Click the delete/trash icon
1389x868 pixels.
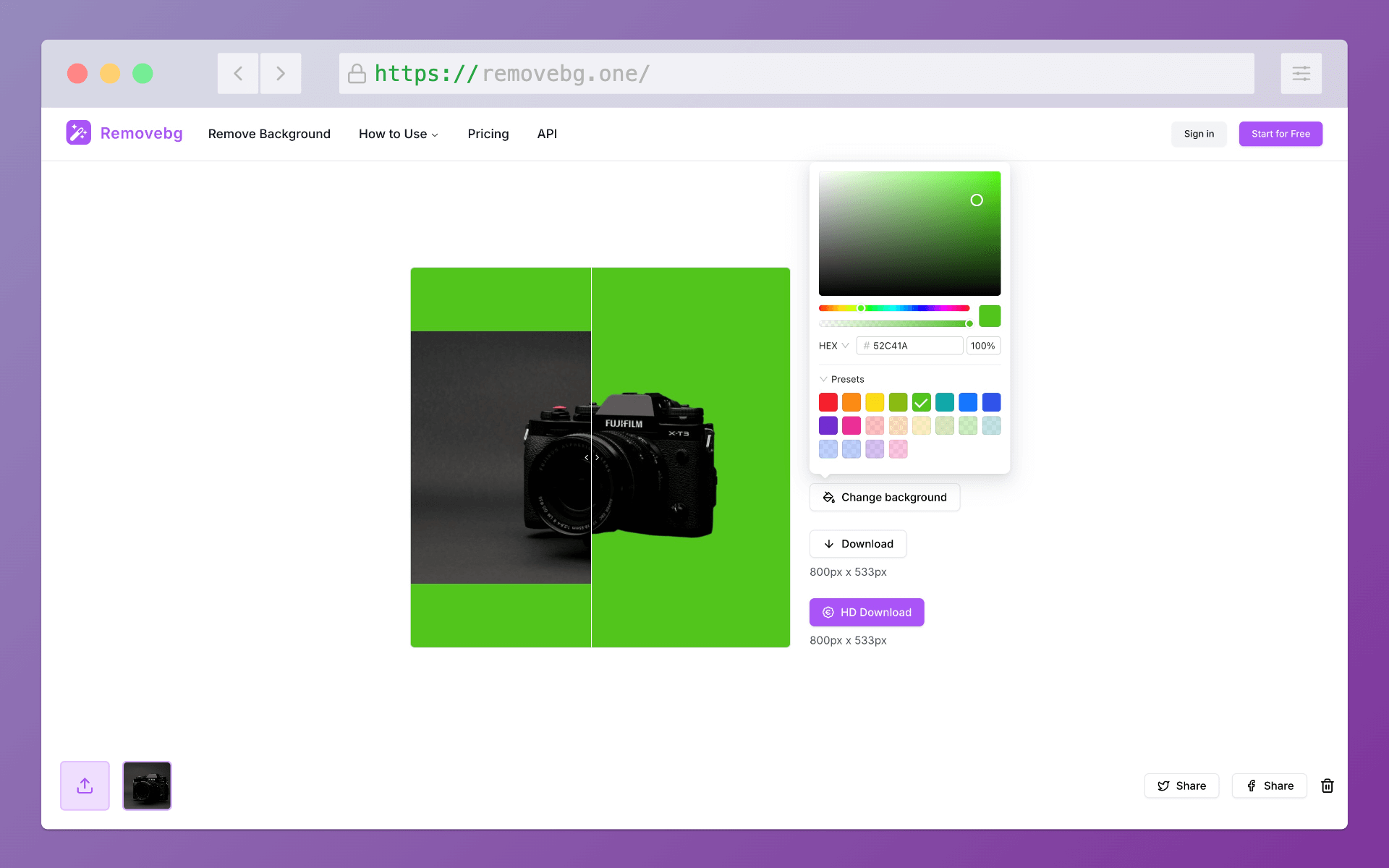coord(1327,785)
